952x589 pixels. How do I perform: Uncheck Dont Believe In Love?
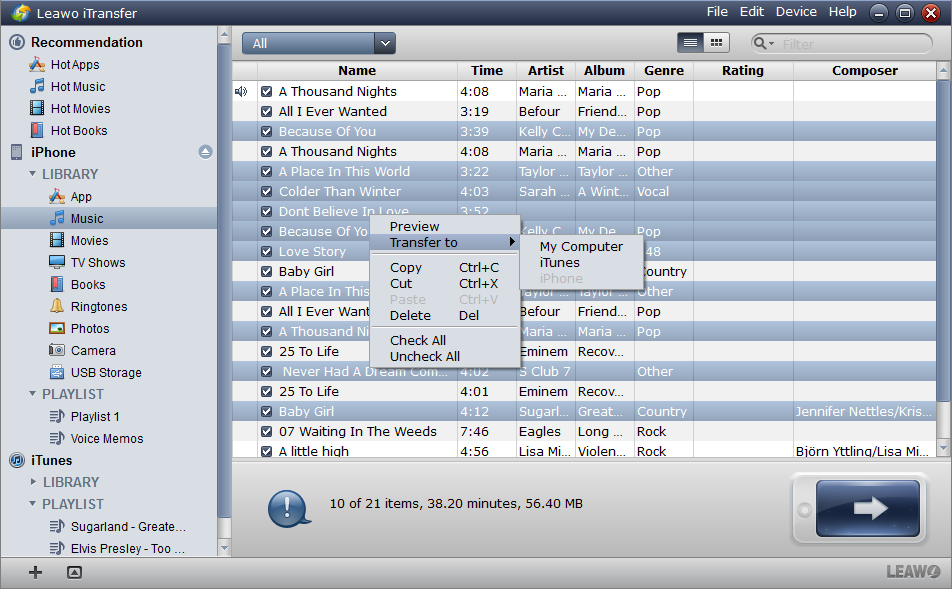pos(266,212)
